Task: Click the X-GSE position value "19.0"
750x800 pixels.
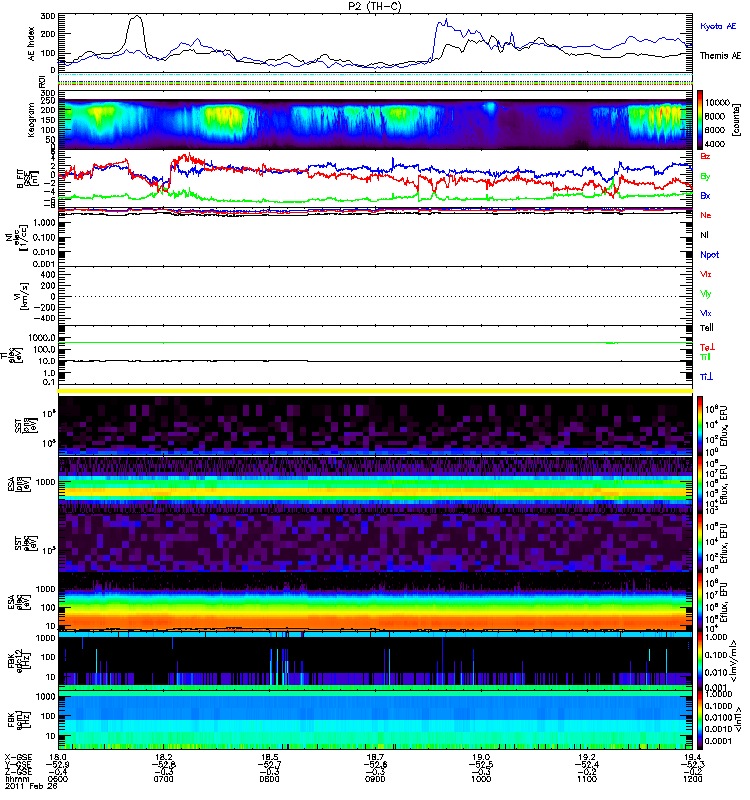Action: pos(481,757)
